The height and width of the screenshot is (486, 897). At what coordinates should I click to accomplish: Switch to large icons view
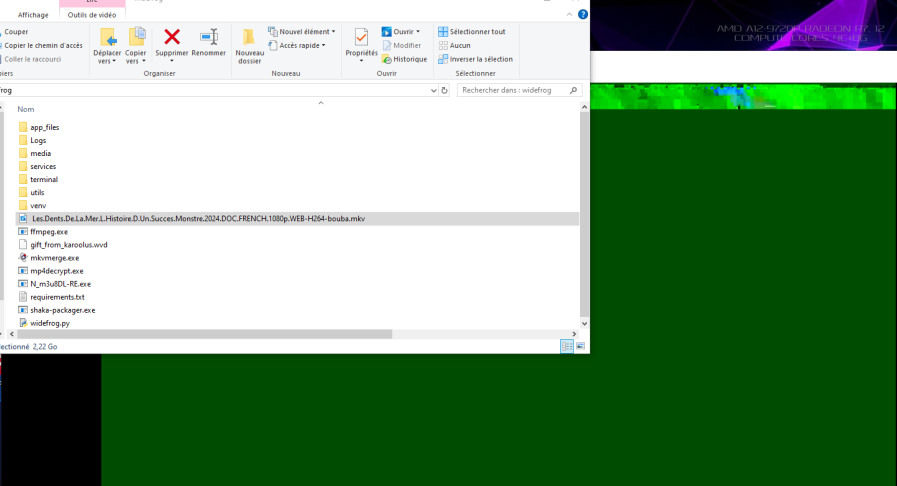[x=581, y=346]
